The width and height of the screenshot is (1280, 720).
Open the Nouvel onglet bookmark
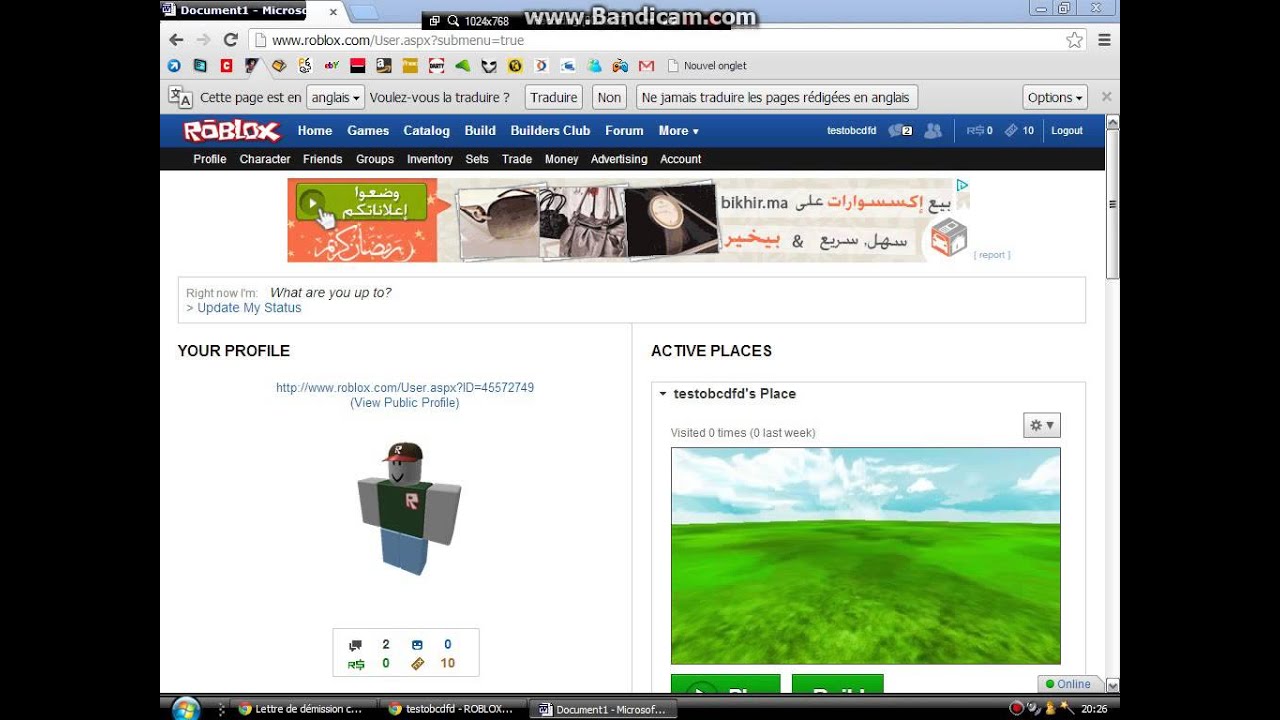click(x=707, y=66)
